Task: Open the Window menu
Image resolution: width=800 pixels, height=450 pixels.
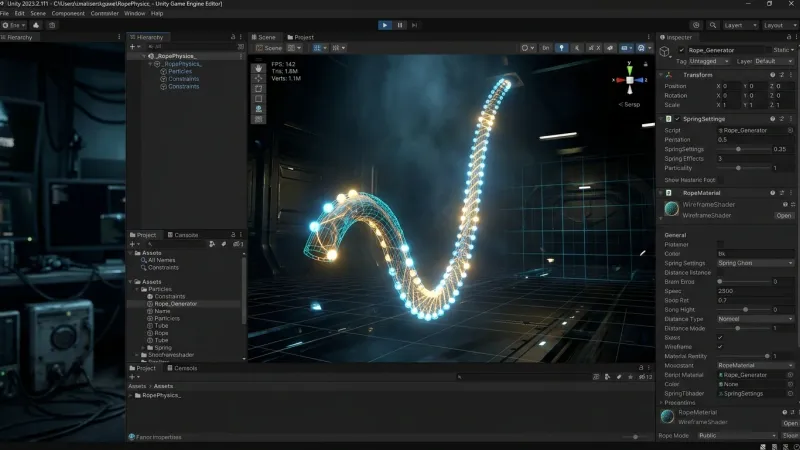Action: 135,13
